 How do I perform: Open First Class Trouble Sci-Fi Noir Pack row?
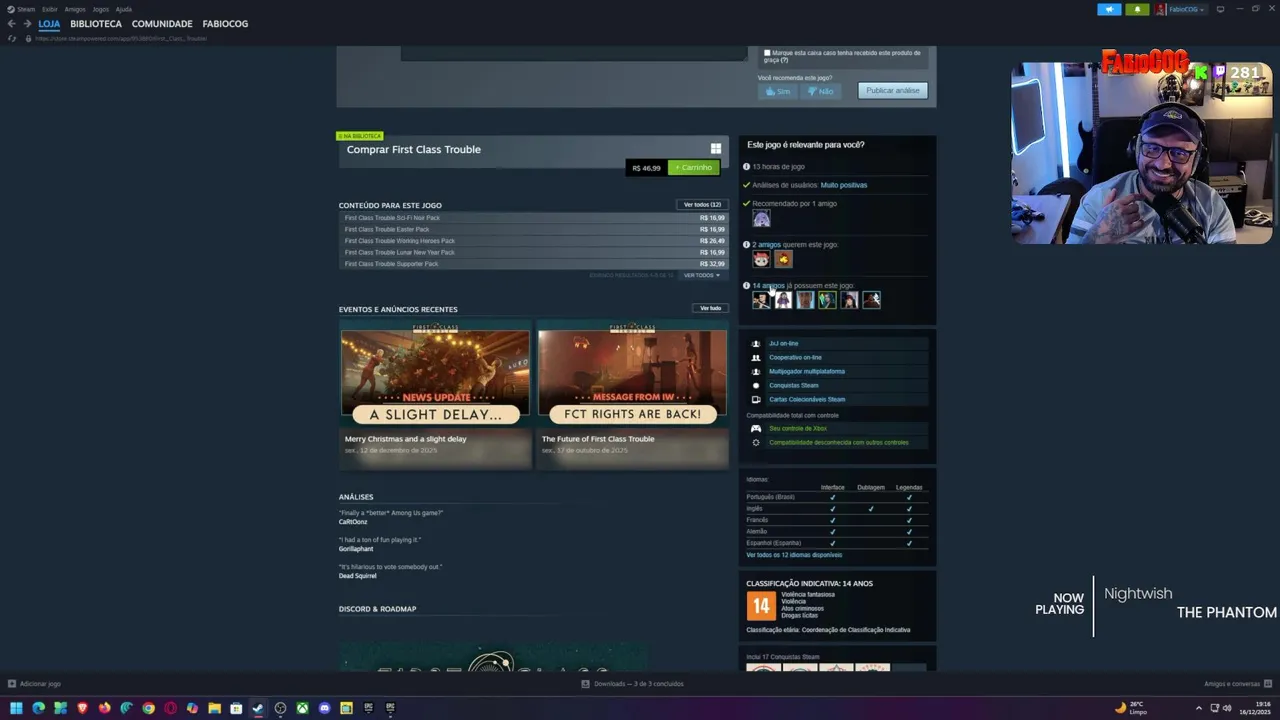pyautogui.click(x=534, y=218)
